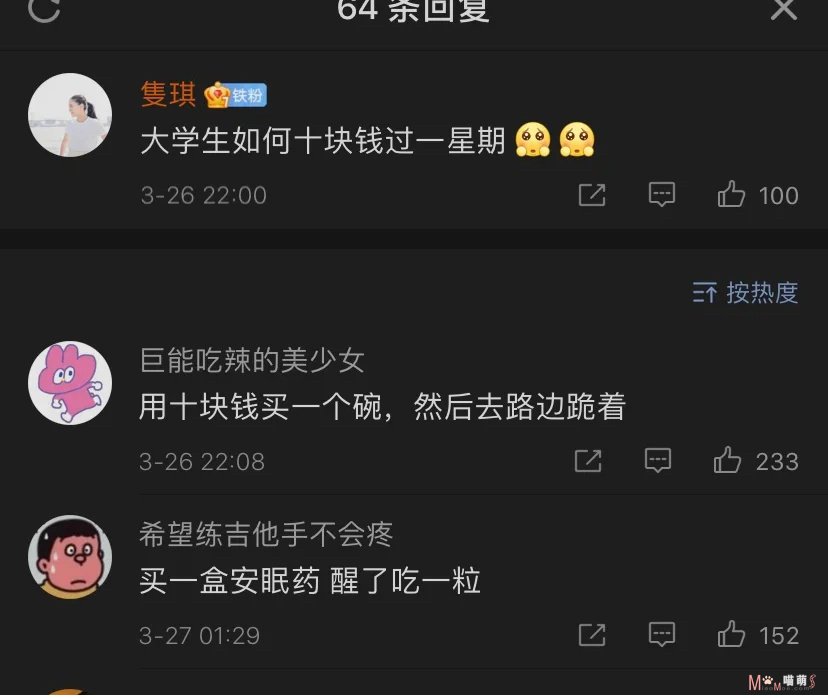Viewport: 828px width, 698px height.
Task: Like the comment with 233 likes
Action: point(727,459)
